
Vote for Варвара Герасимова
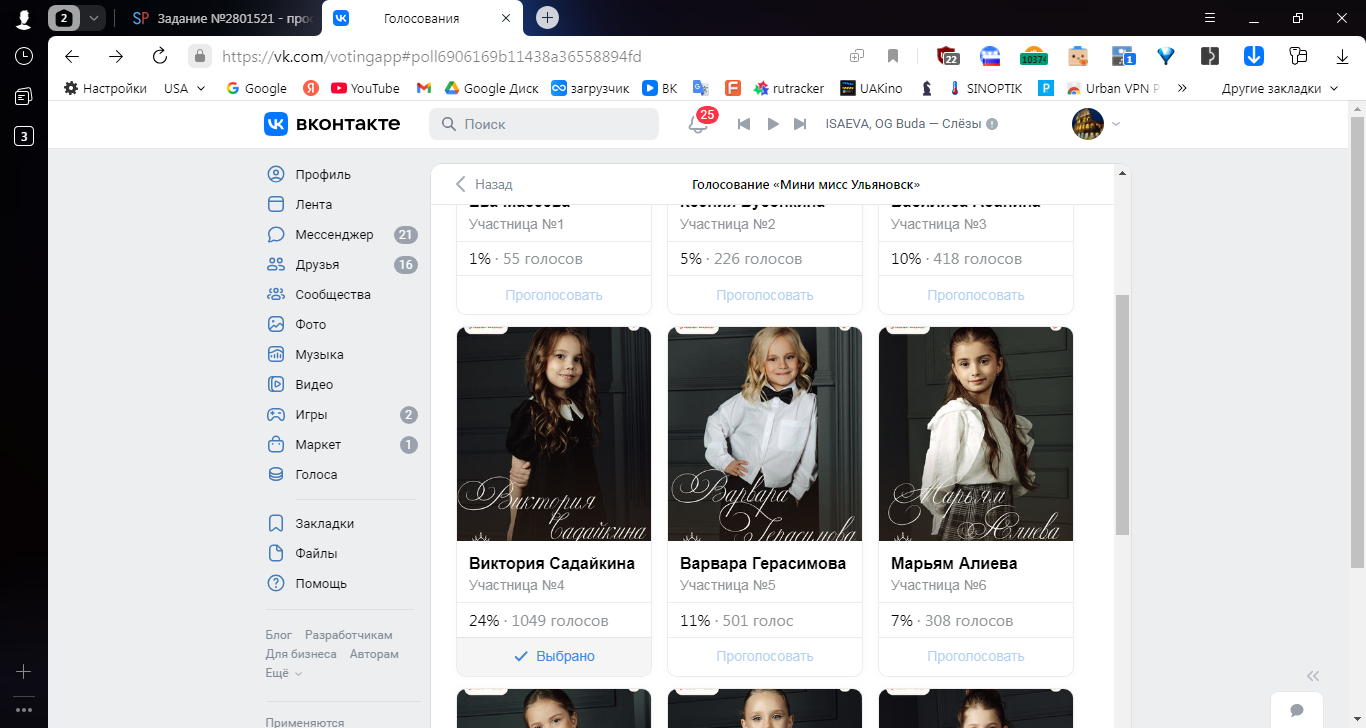[765, 657]
